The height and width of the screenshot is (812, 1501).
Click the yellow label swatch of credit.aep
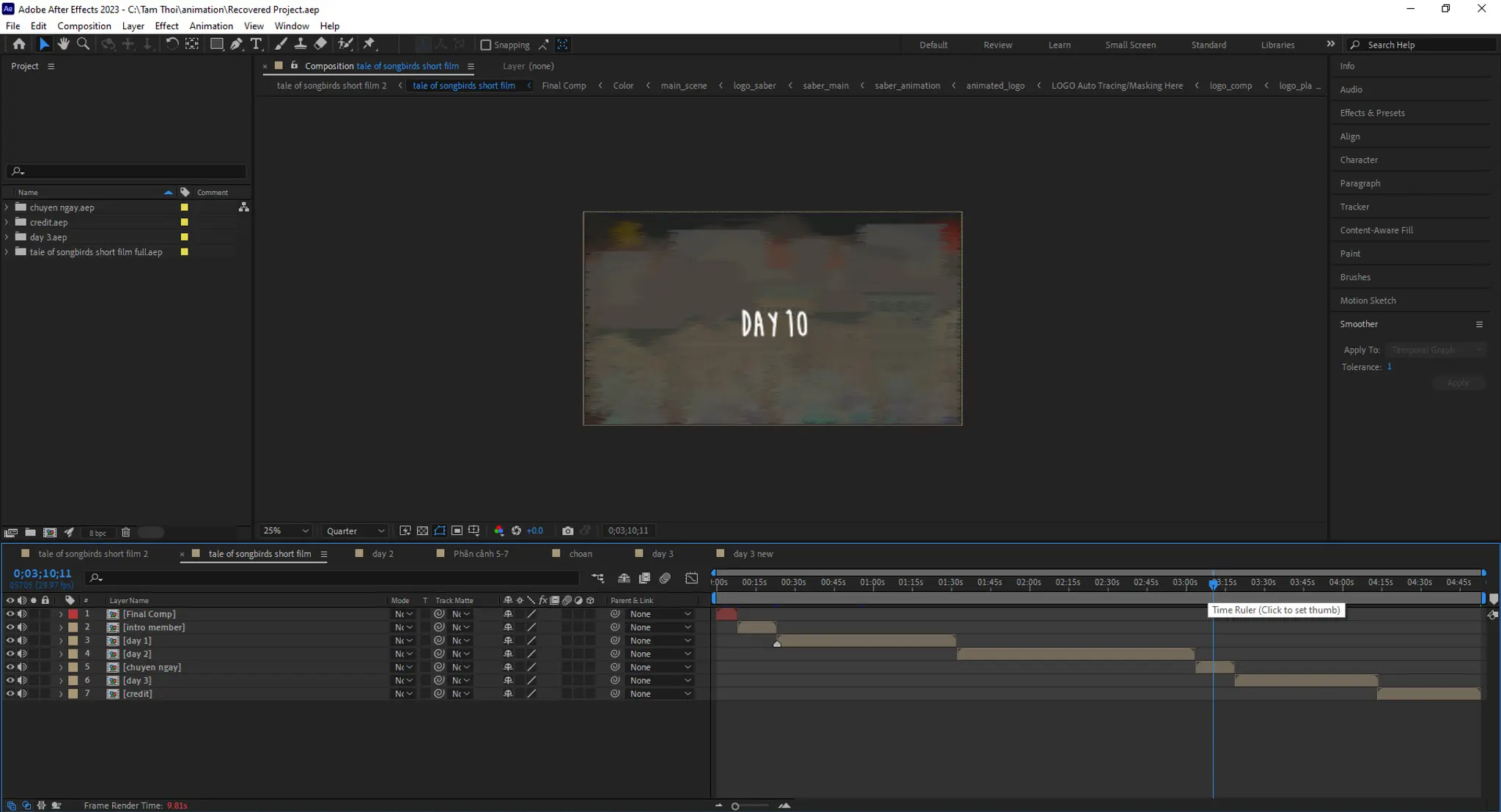pos(184,222)
